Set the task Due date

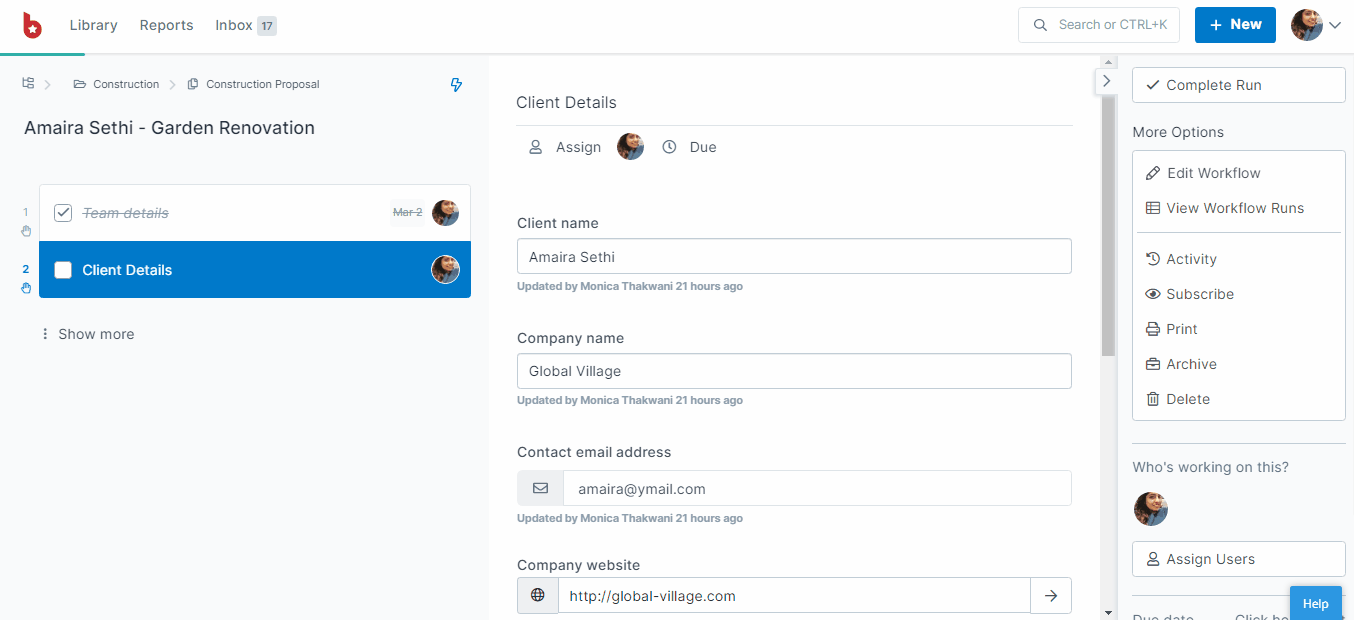690,147
